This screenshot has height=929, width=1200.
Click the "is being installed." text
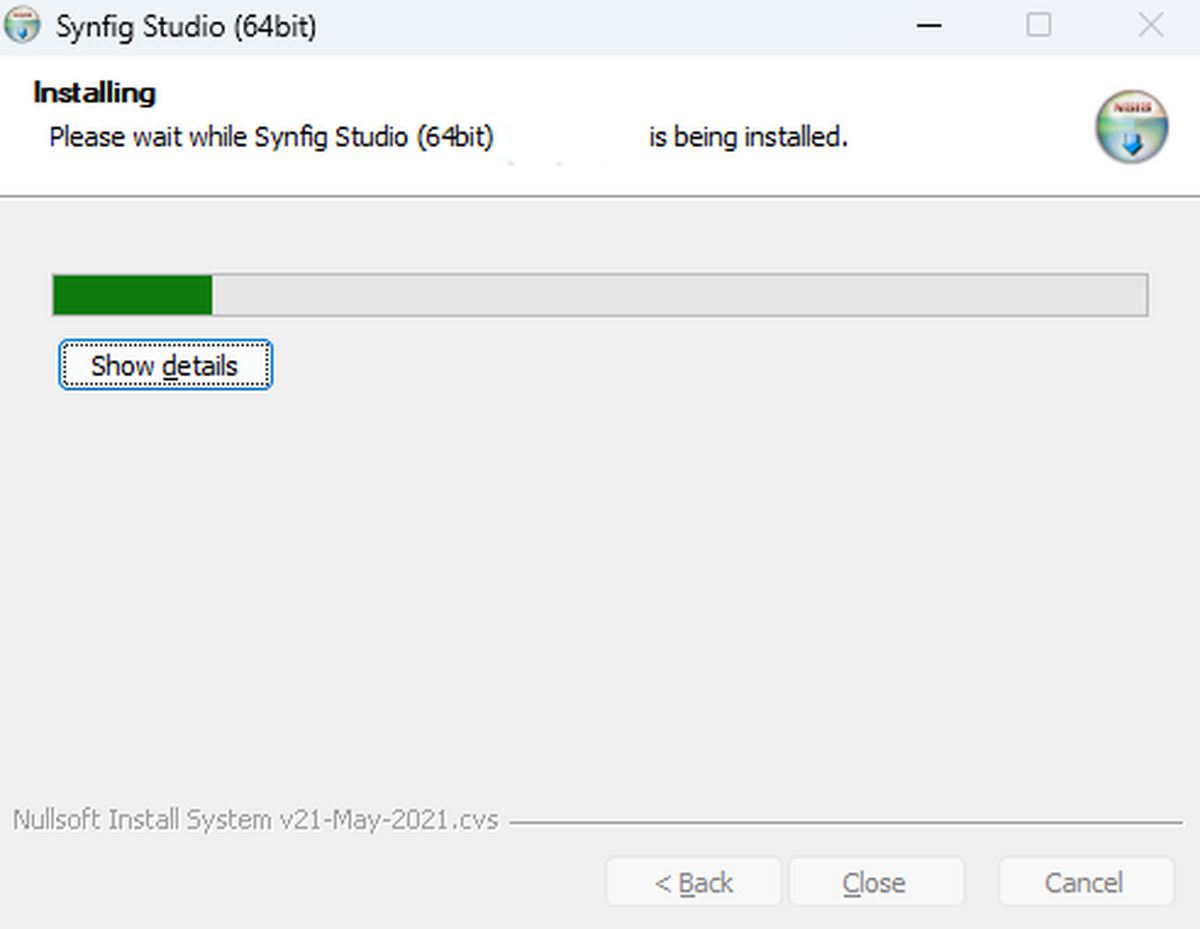748,137
